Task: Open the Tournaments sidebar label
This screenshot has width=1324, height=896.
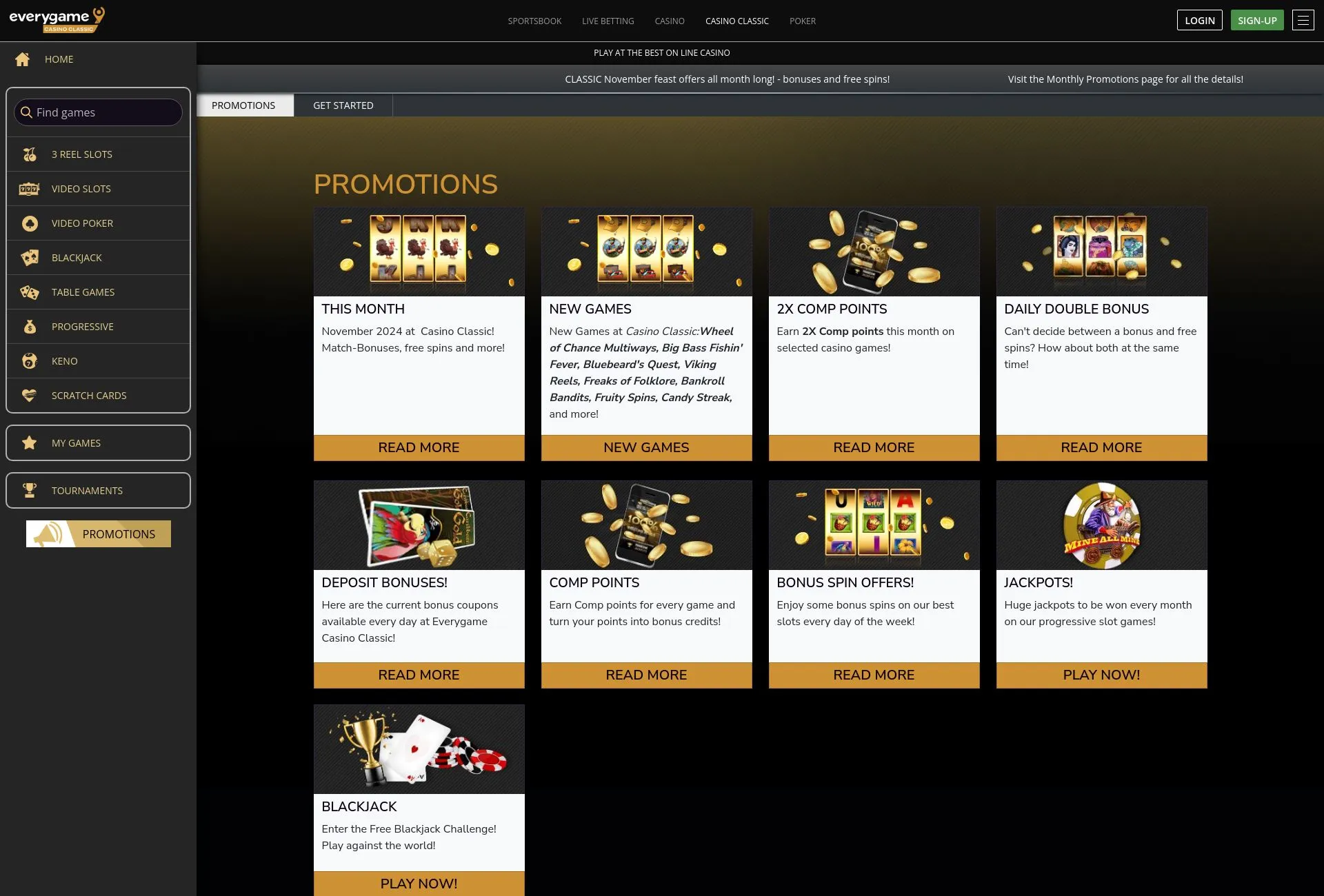Action: (87, 491)
